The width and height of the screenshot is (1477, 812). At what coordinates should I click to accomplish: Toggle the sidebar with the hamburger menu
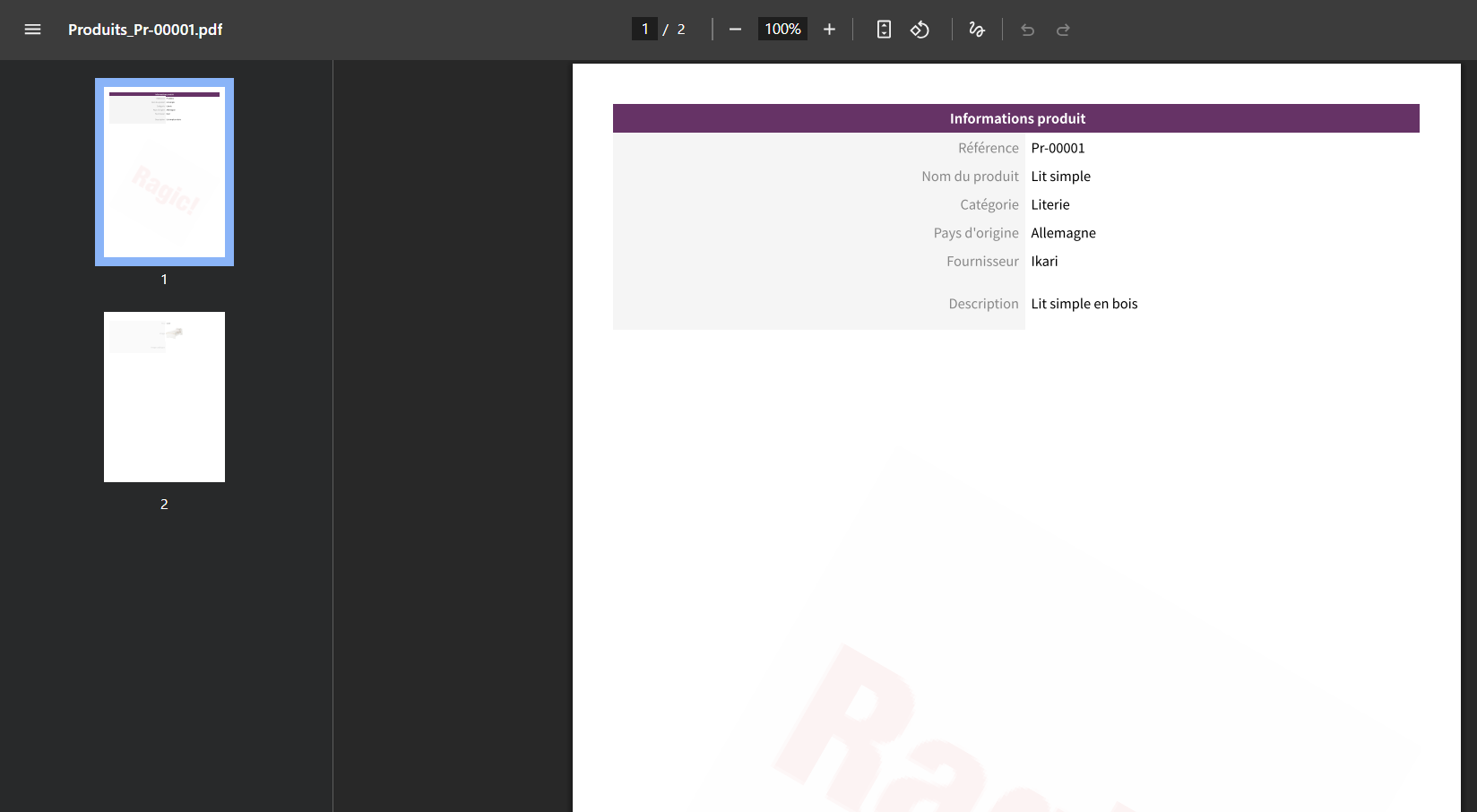pos(32,30)
